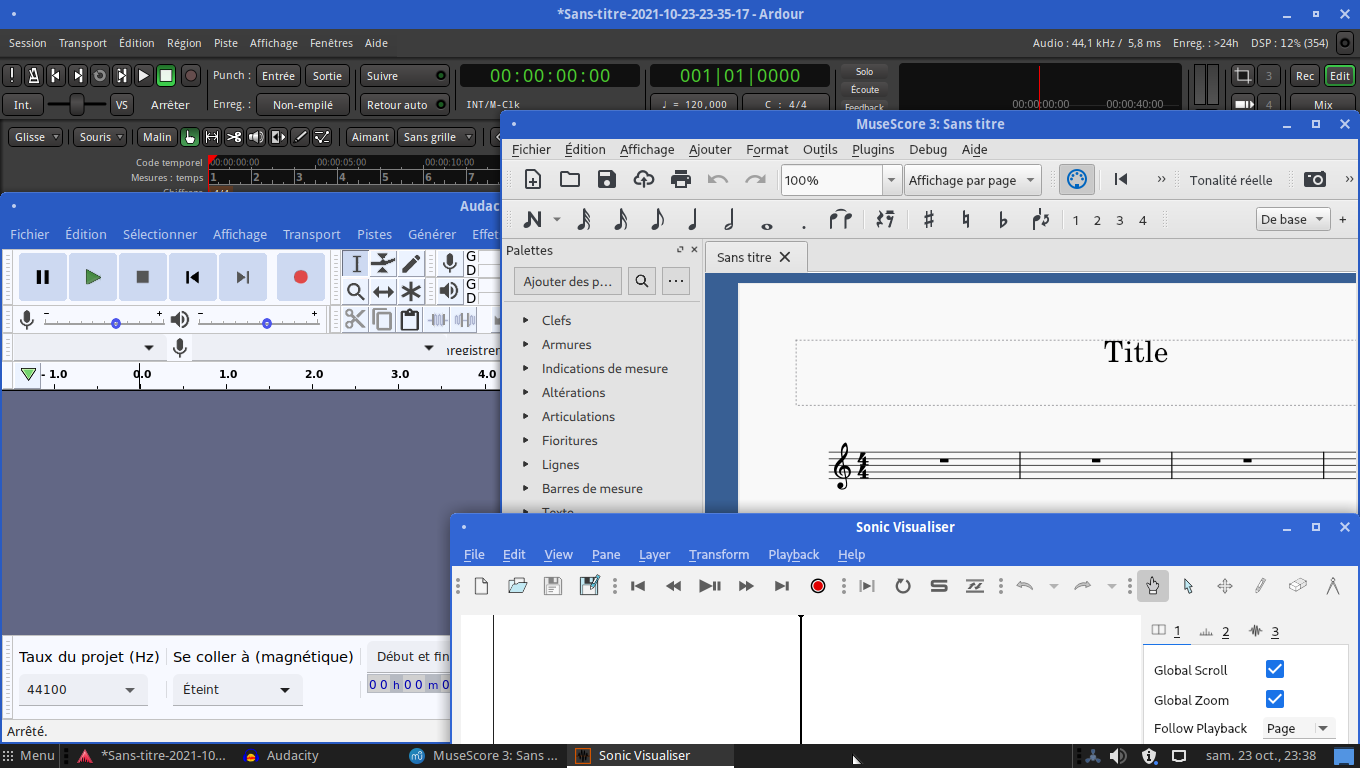Click the sharp accidental icon in MuseScore

point(928,220)
